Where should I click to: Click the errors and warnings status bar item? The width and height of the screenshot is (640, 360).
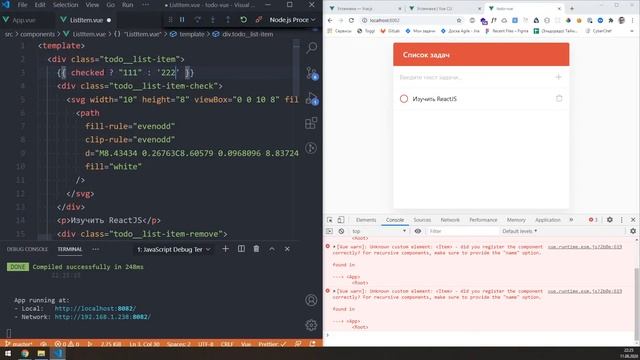[x=67, y=344]
